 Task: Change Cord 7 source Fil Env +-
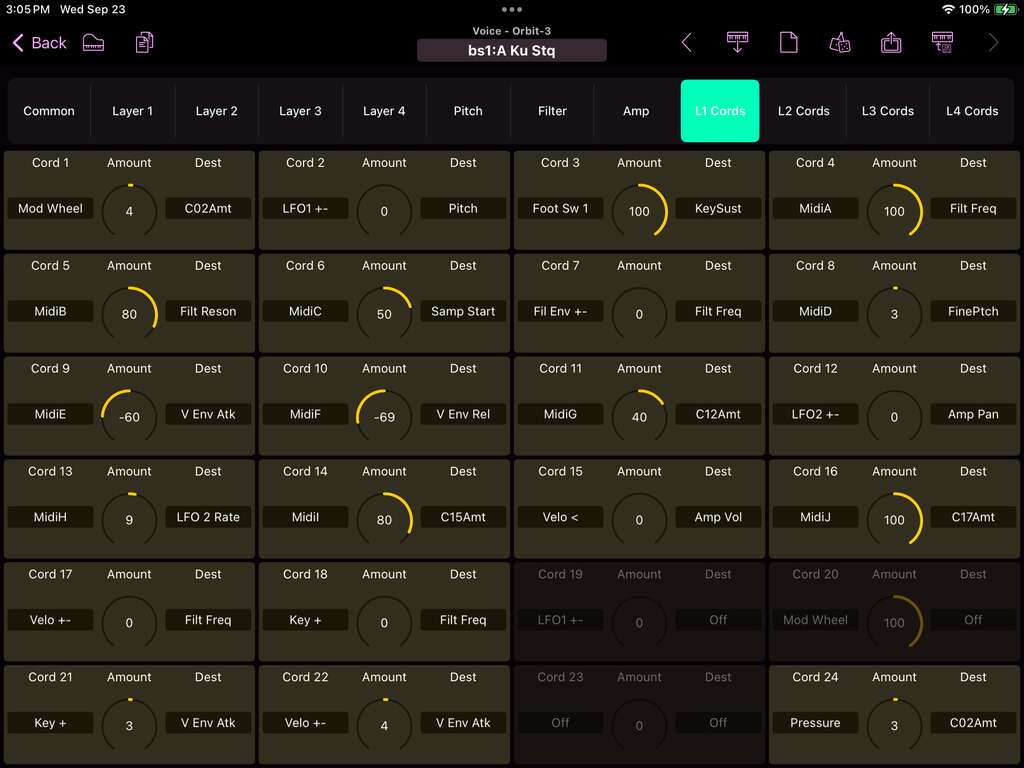pyautogui.click(x=560, y=312)
